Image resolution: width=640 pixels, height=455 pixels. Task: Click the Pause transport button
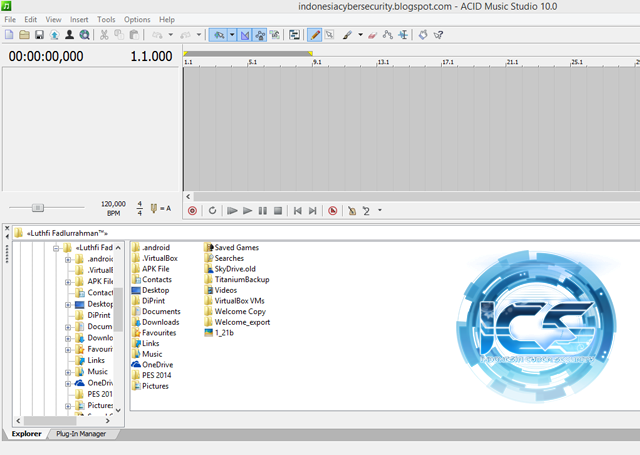[263, 211]
